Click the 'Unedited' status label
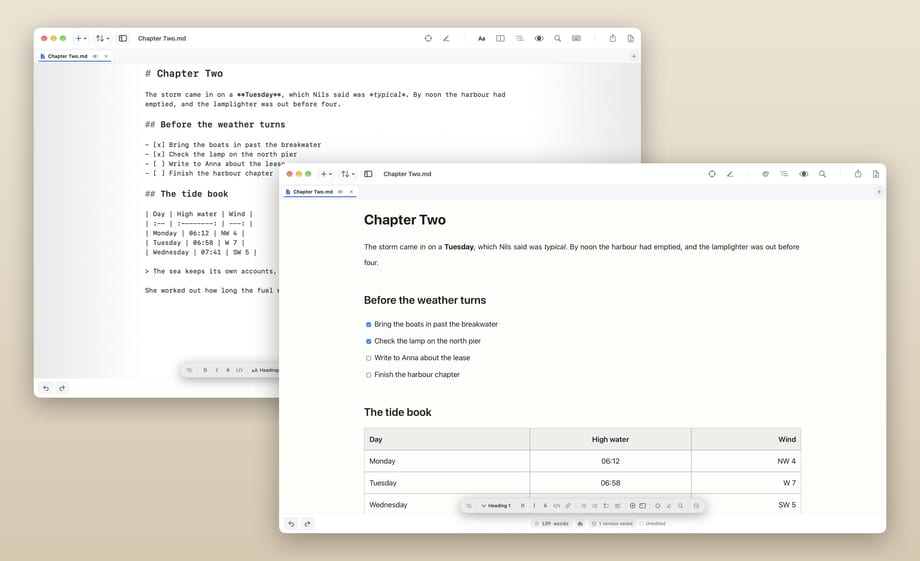The width and height of the screenshot is (920, 561). point(652,523)
